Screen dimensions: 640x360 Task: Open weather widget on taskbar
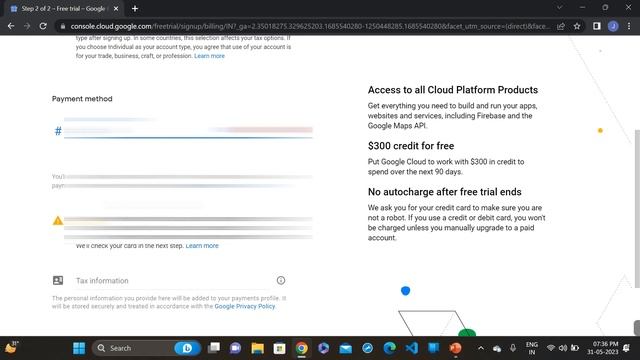11,348
